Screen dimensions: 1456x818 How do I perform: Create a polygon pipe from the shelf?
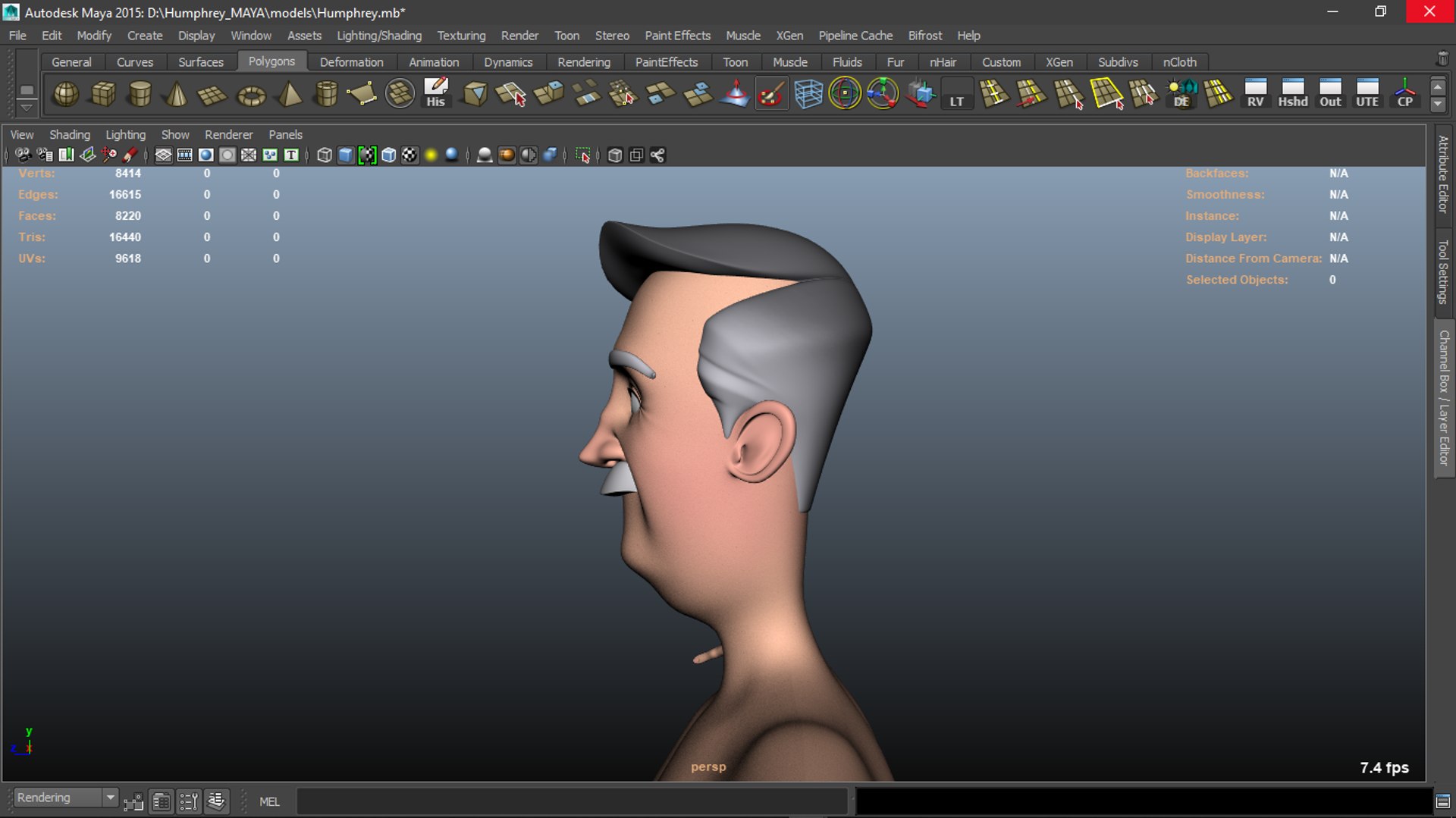pos(326,94)
